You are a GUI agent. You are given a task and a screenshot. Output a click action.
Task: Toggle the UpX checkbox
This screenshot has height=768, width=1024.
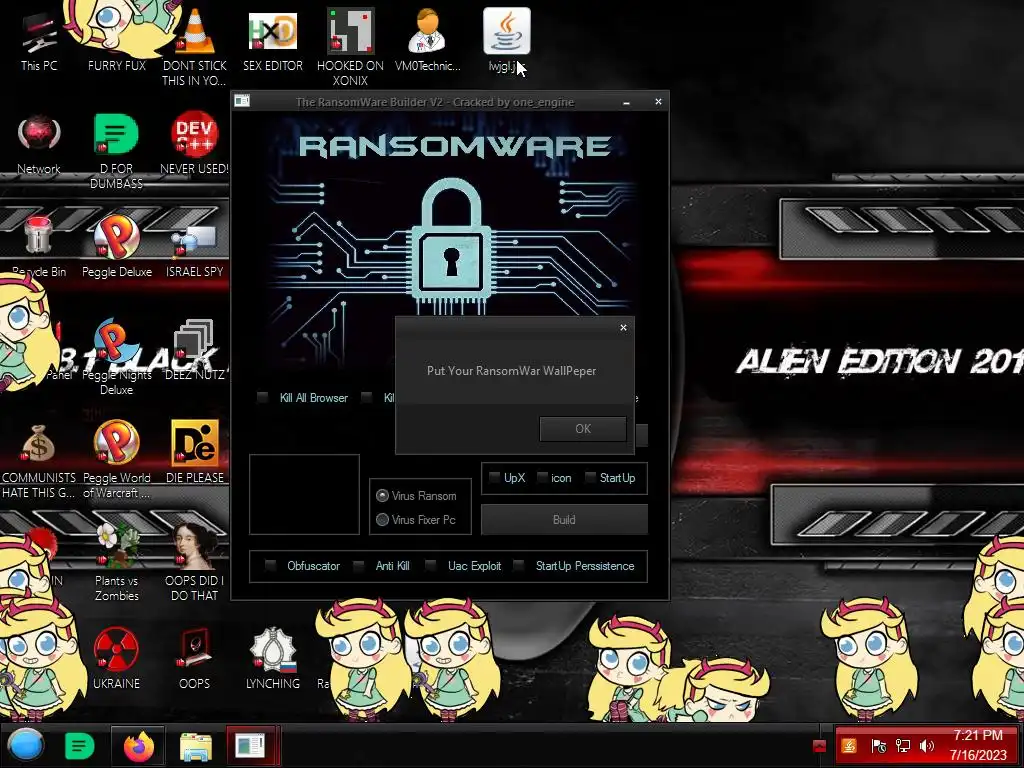(494, 477)
